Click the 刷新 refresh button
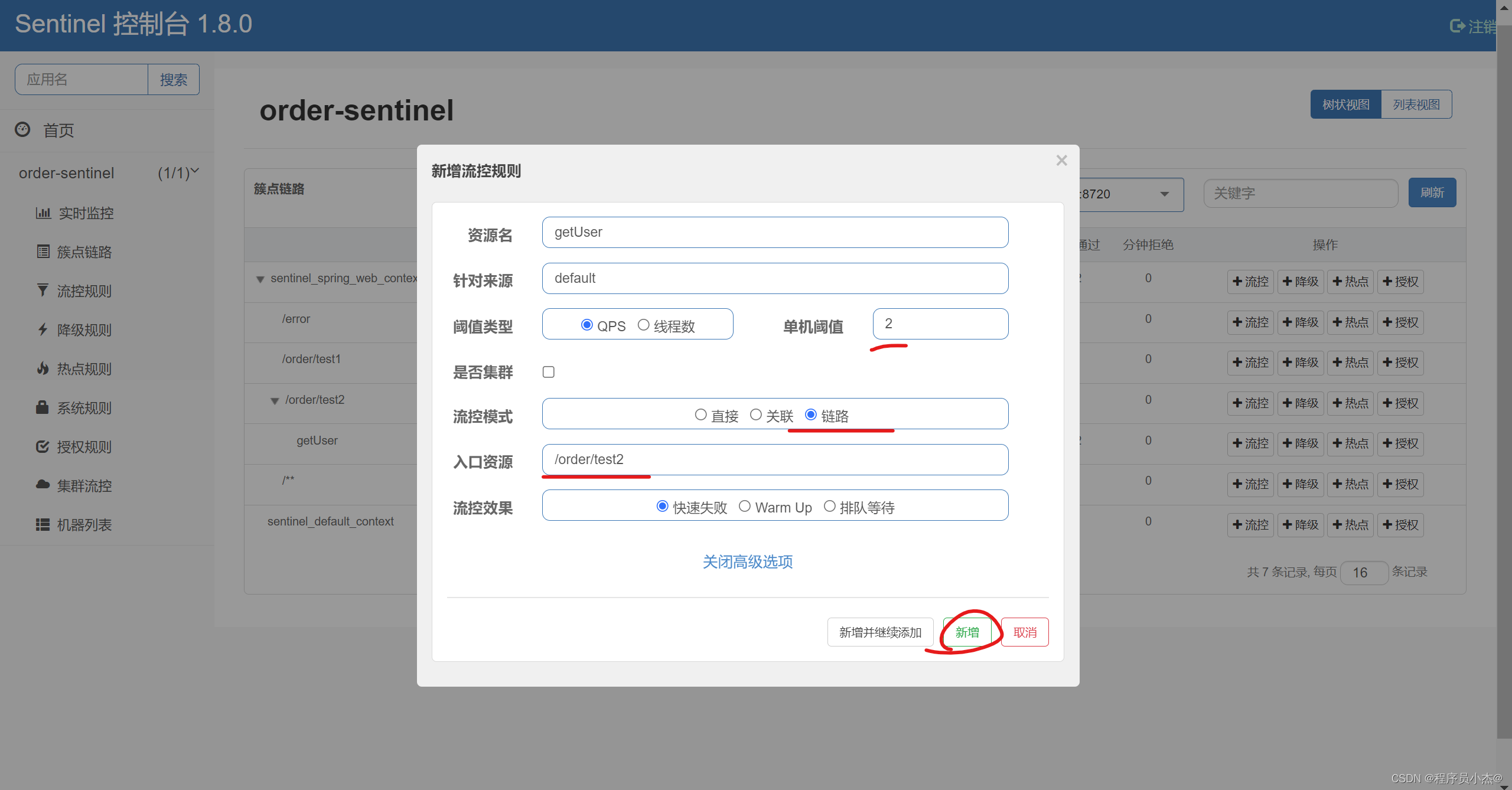The height and width of the screenshot is (790, 1512). [1432, 192]
